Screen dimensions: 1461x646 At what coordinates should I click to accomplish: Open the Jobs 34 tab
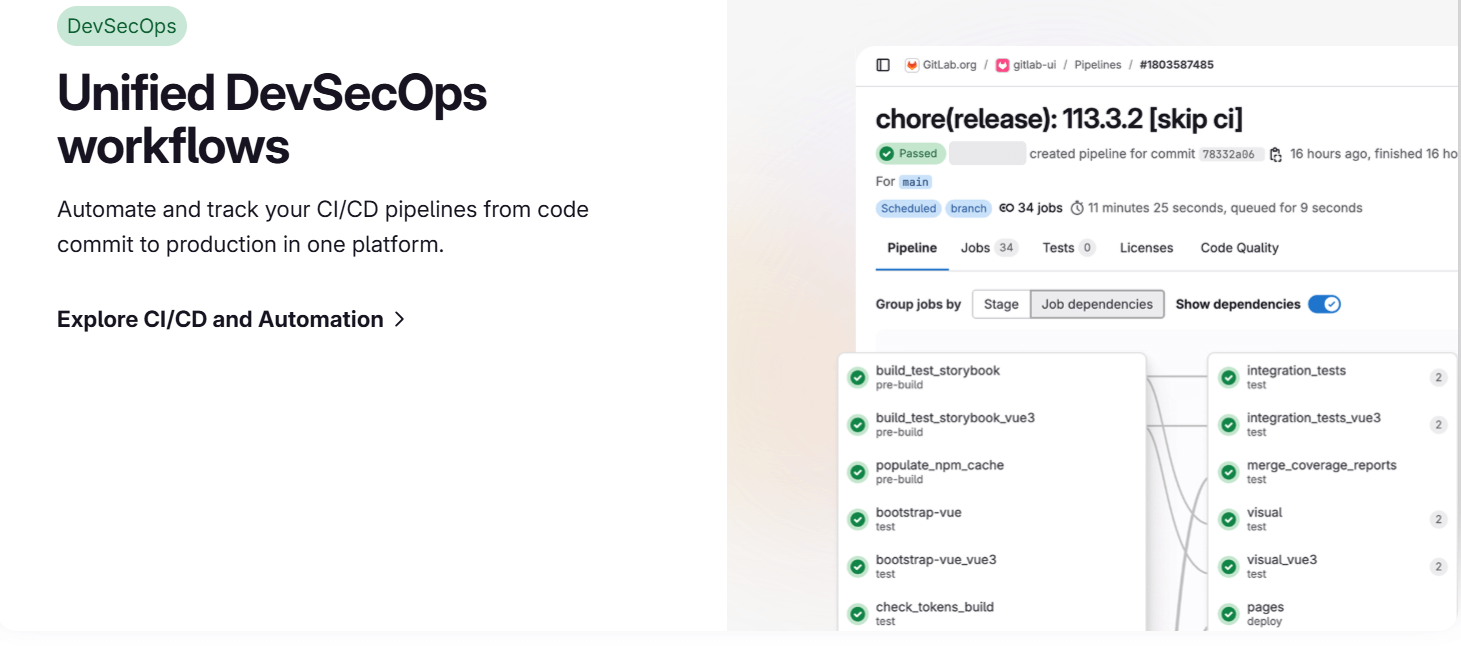click(x=989, y=248)
